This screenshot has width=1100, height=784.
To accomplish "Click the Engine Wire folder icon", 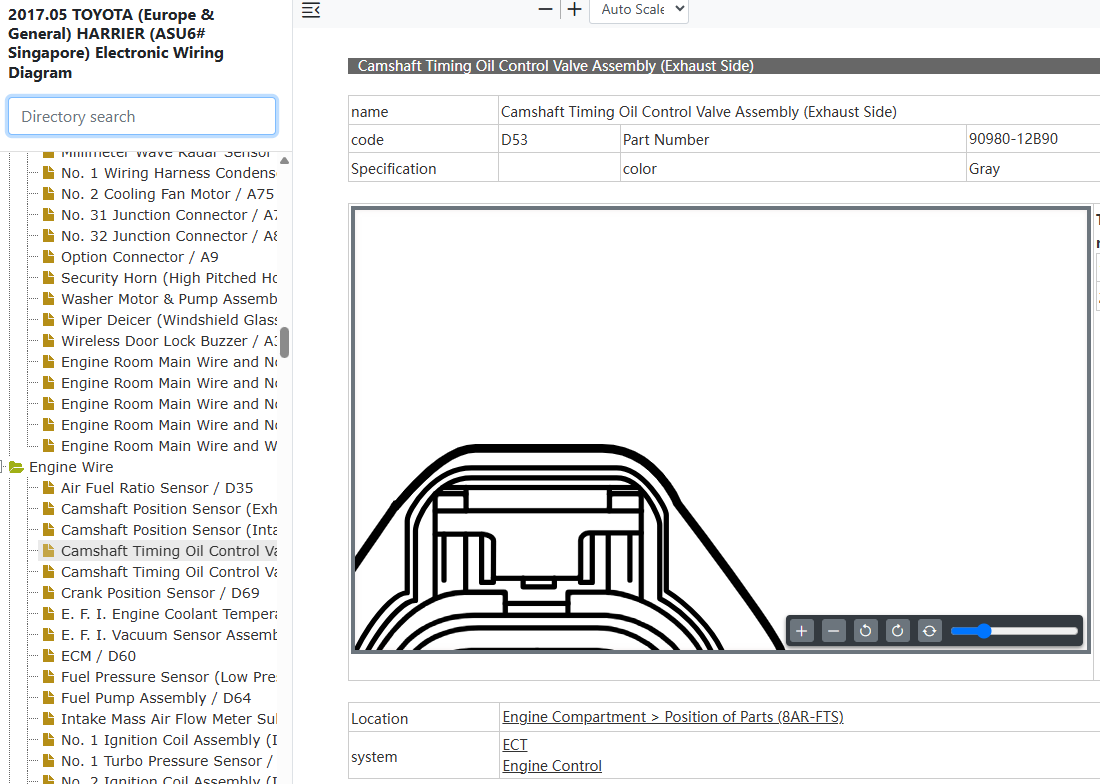I will click(17, 467).
